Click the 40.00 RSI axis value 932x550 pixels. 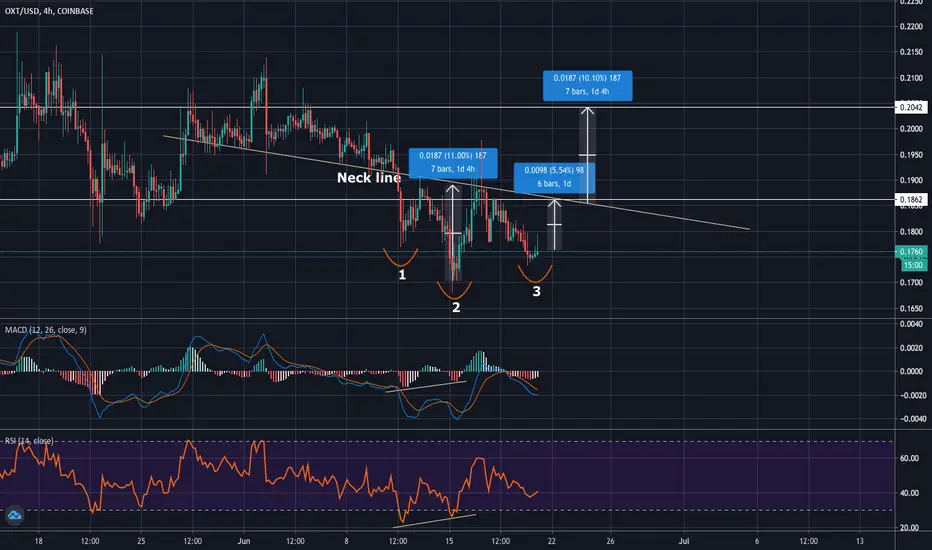pyautogui.click(x=909, y=493)
